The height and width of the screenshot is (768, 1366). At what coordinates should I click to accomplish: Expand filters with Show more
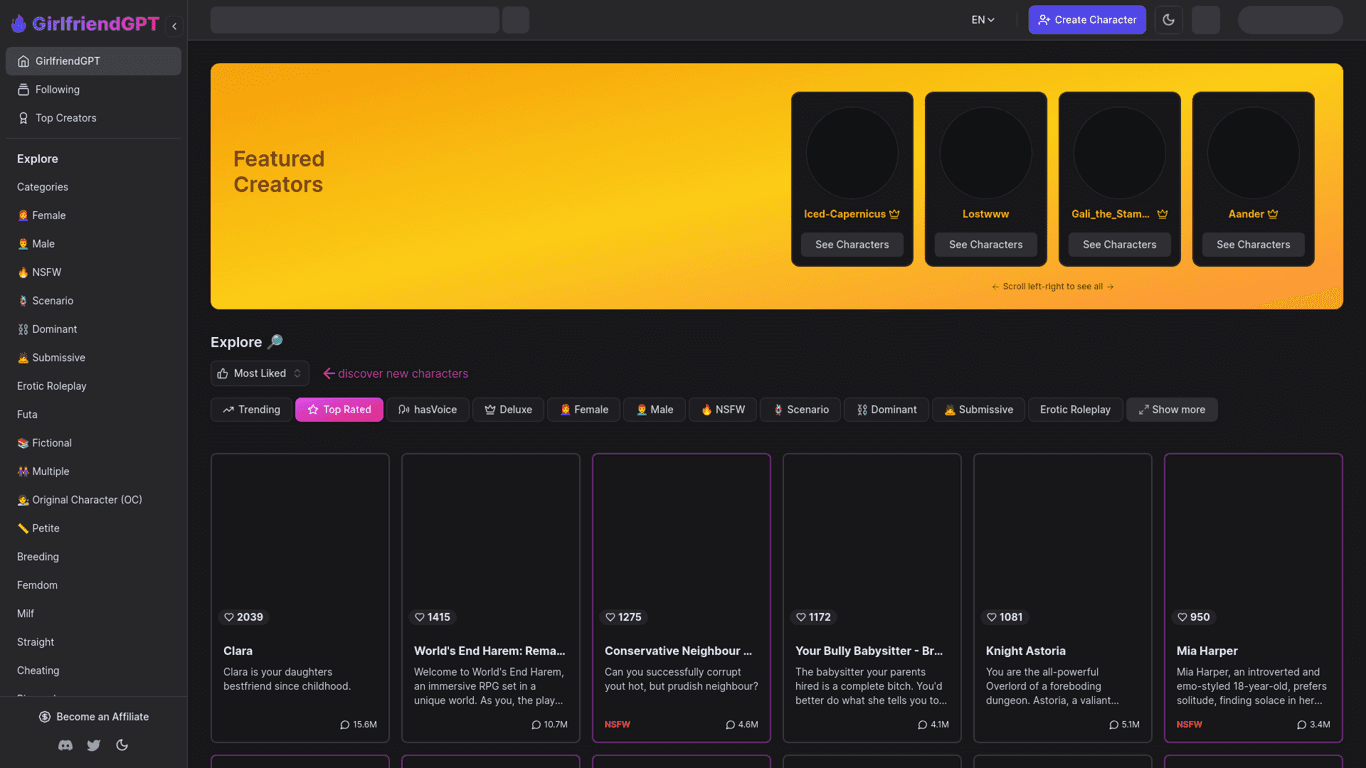(1171, 409)
